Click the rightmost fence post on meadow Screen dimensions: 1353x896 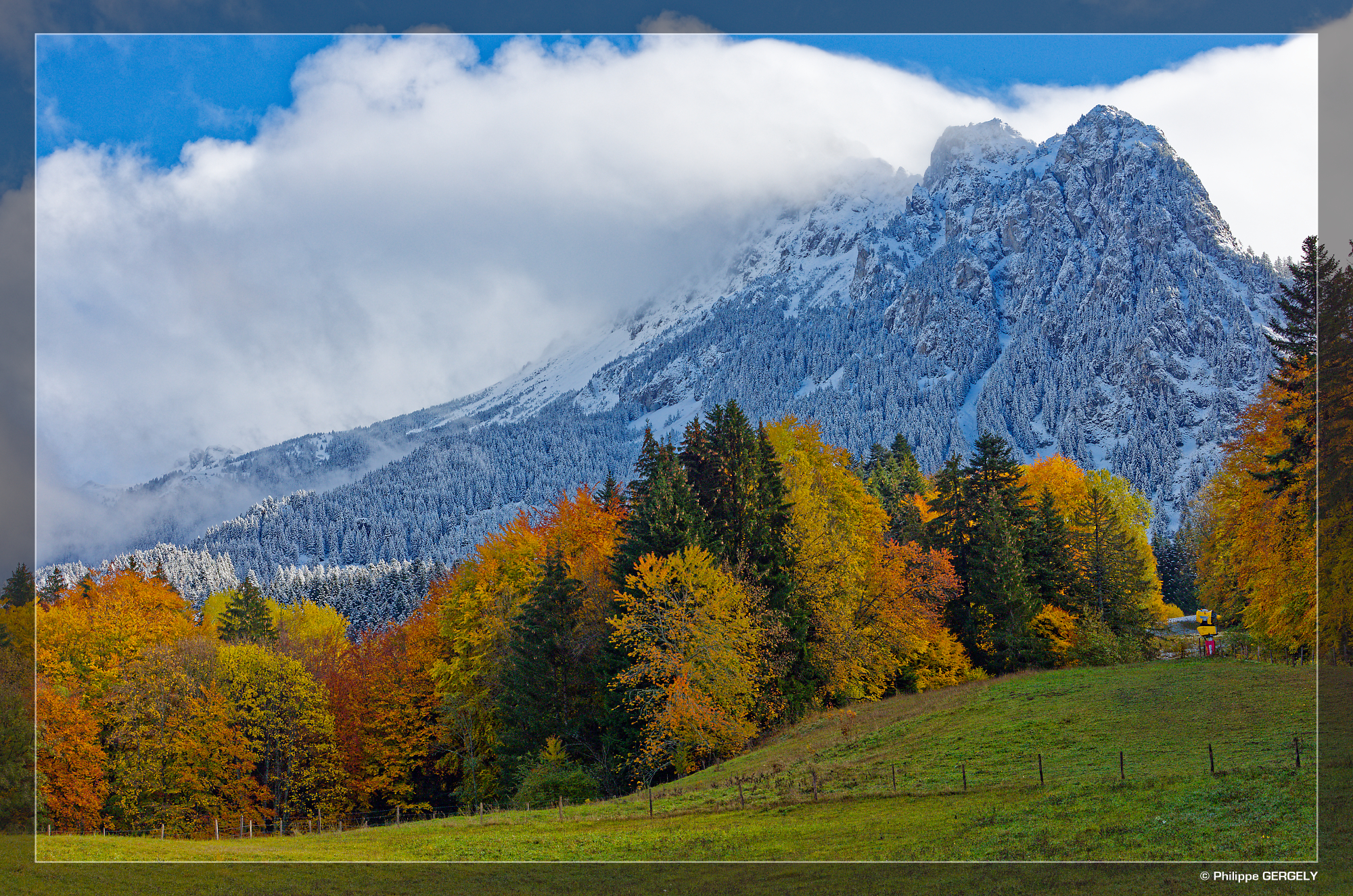pos(1297,752)
